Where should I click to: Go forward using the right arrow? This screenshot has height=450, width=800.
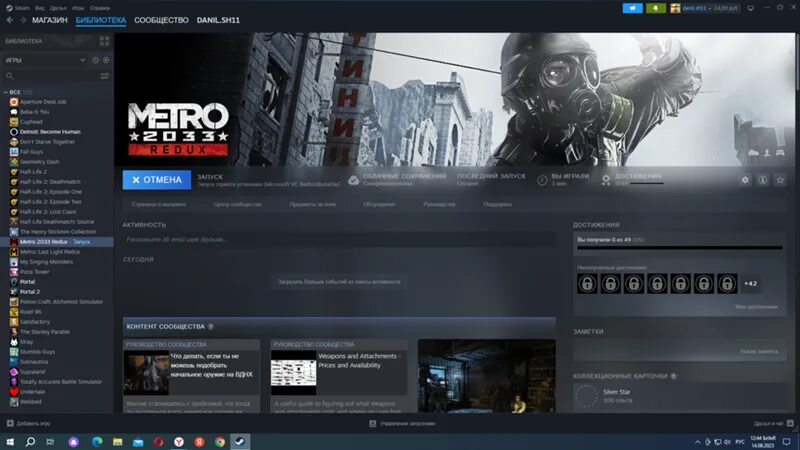[x=22, y=20]
